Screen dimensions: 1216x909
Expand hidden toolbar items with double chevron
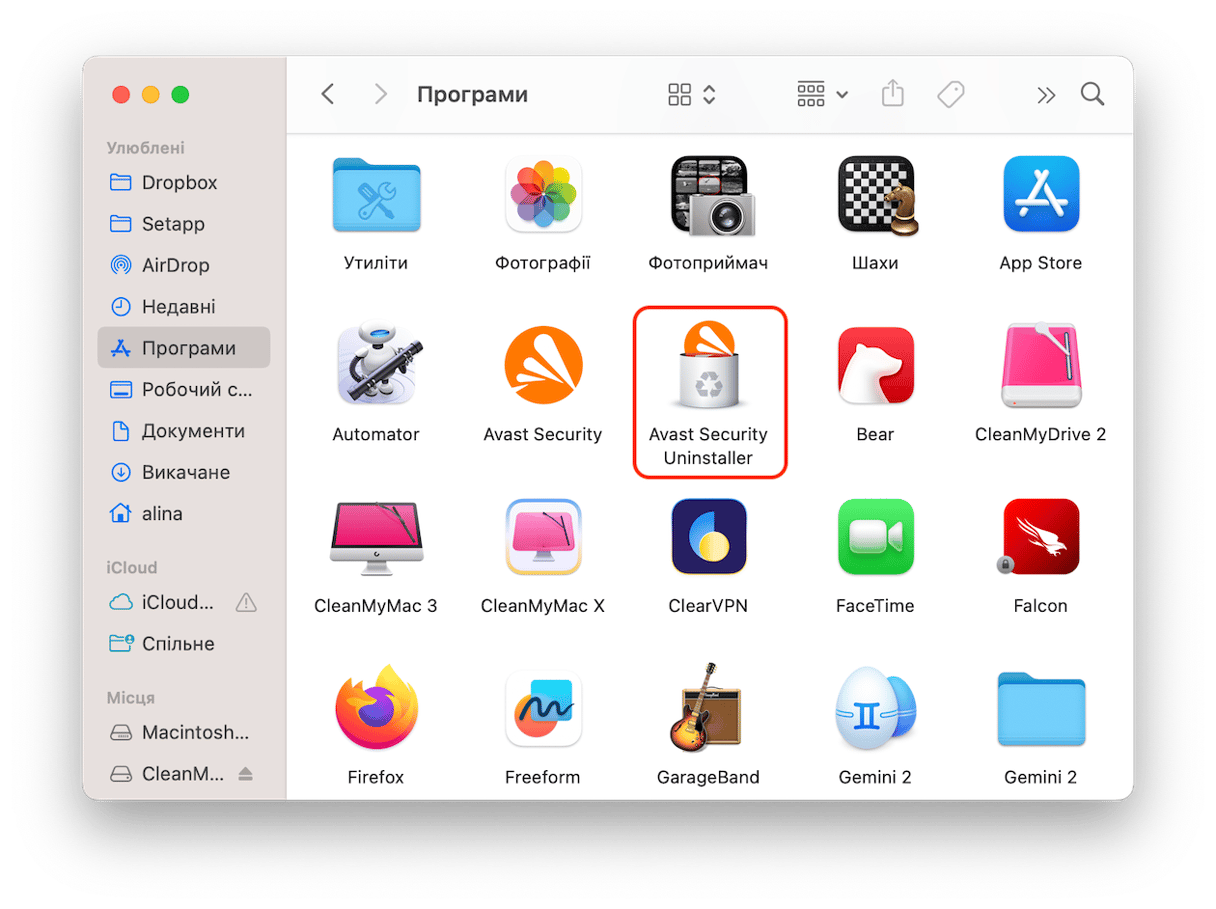(1046, 95)
